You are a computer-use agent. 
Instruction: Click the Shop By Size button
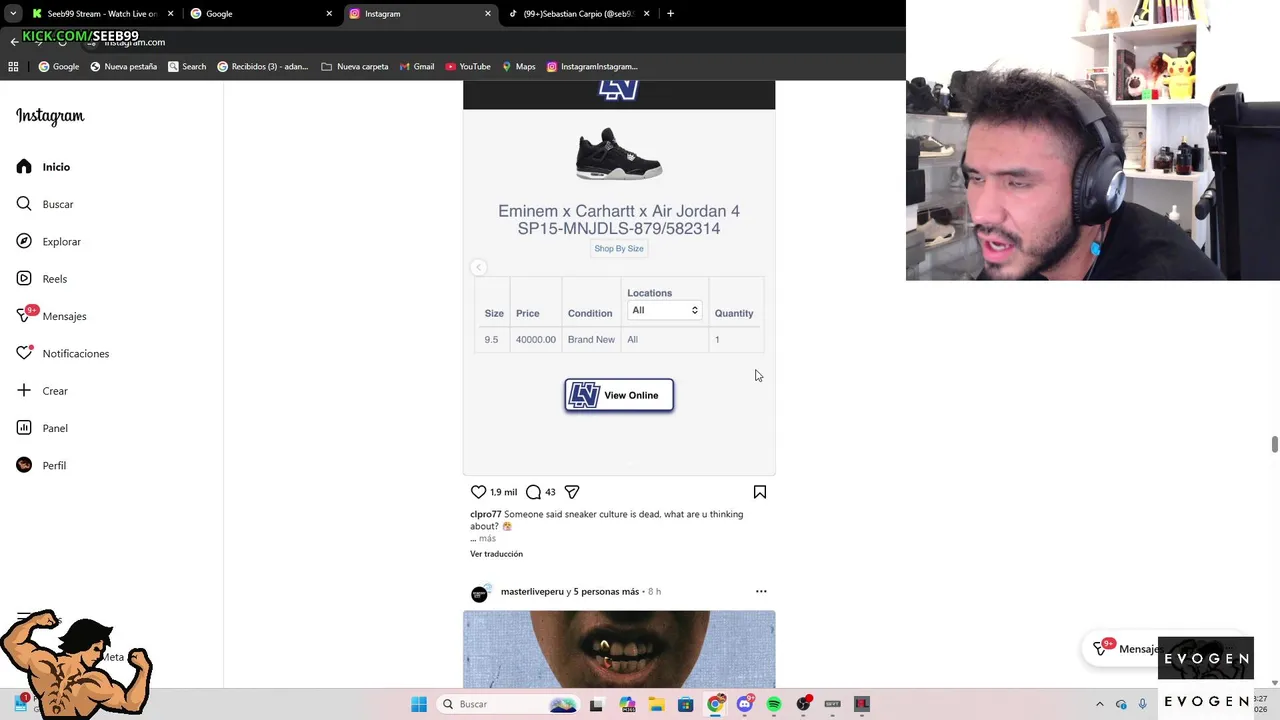click(x=619, y=248)
